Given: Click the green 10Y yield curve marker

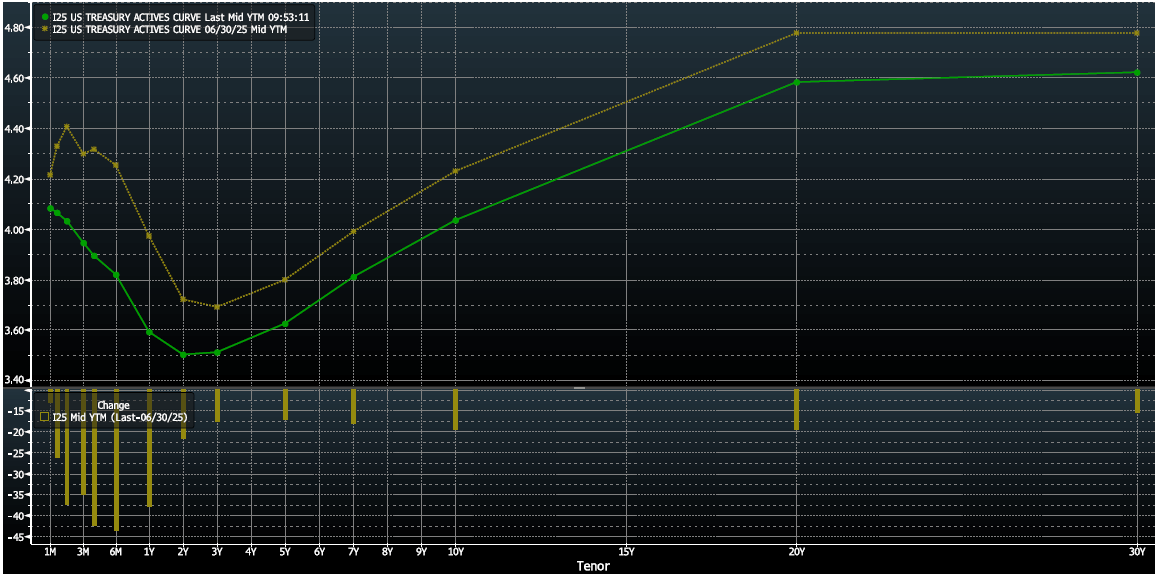Looking at the screenshot, I should (x=456, y=220).
